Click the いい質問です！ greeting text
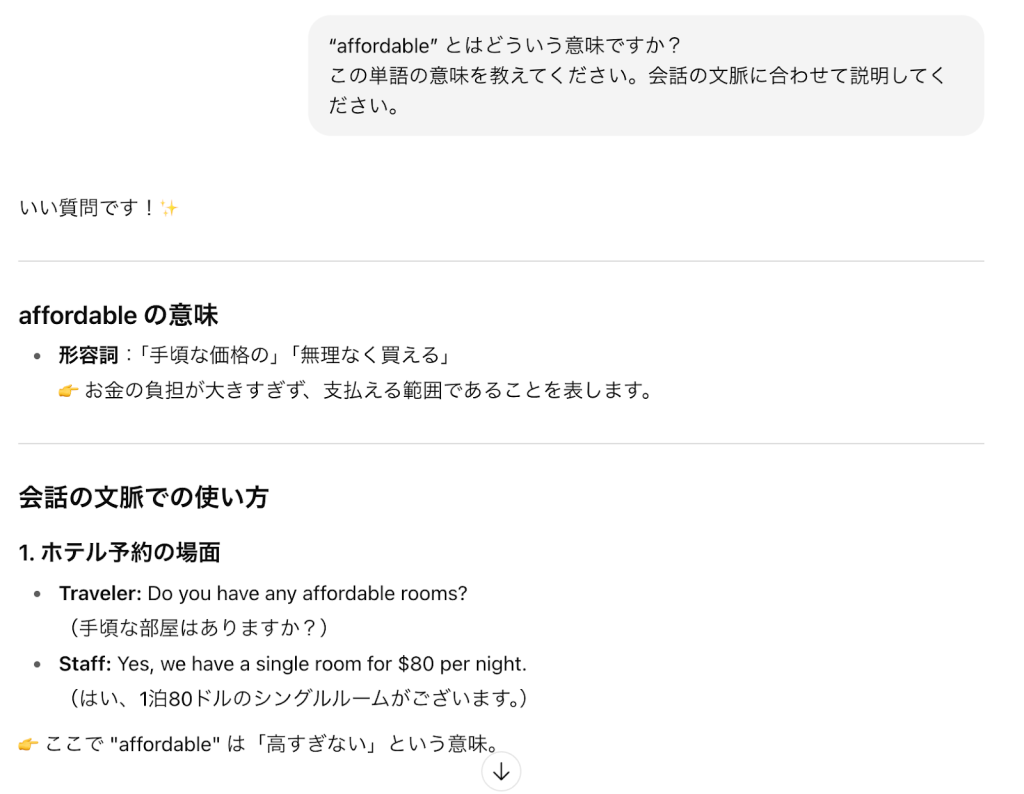 coord(88,208)
